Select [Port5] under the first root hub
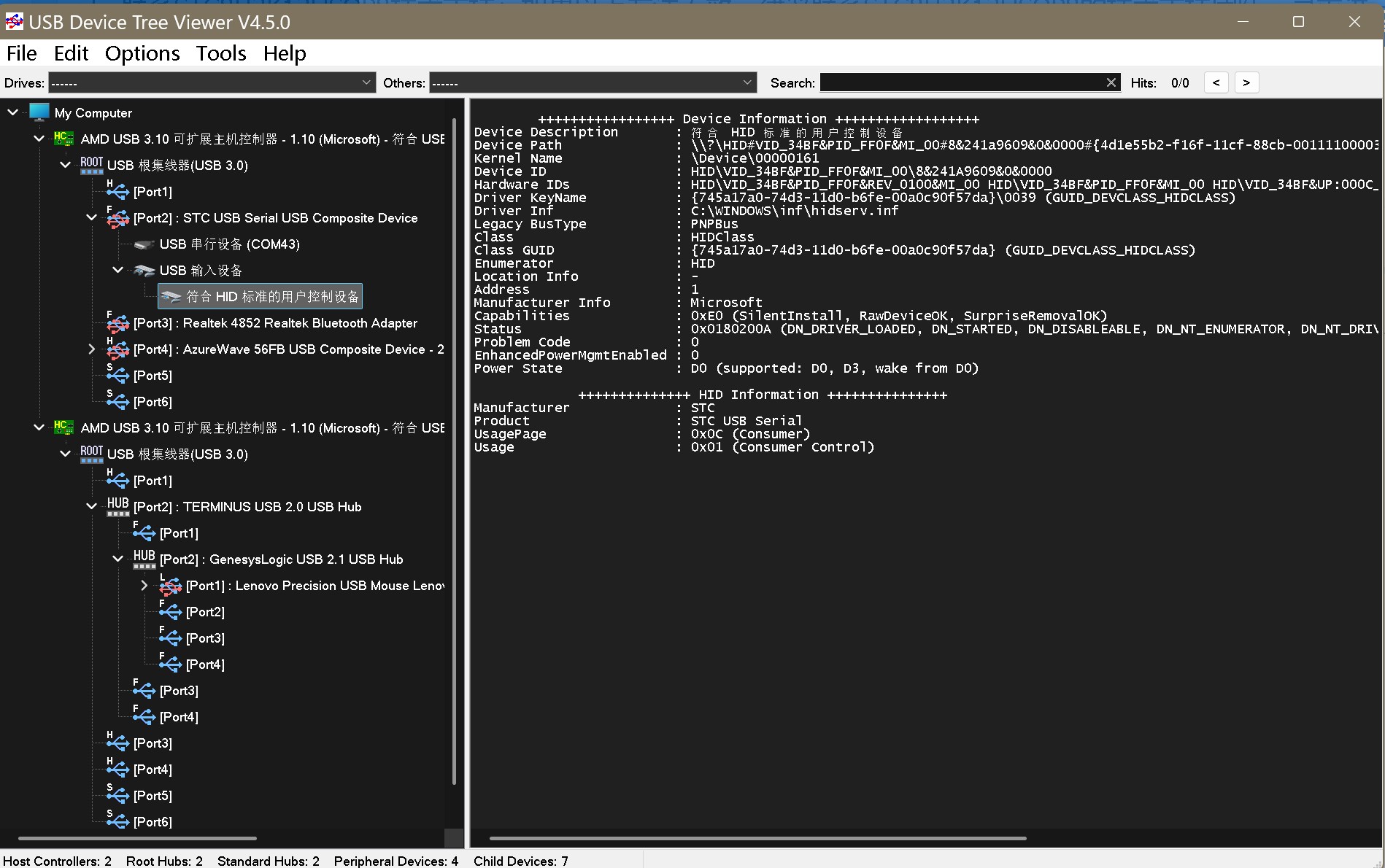 pos(153,375)
